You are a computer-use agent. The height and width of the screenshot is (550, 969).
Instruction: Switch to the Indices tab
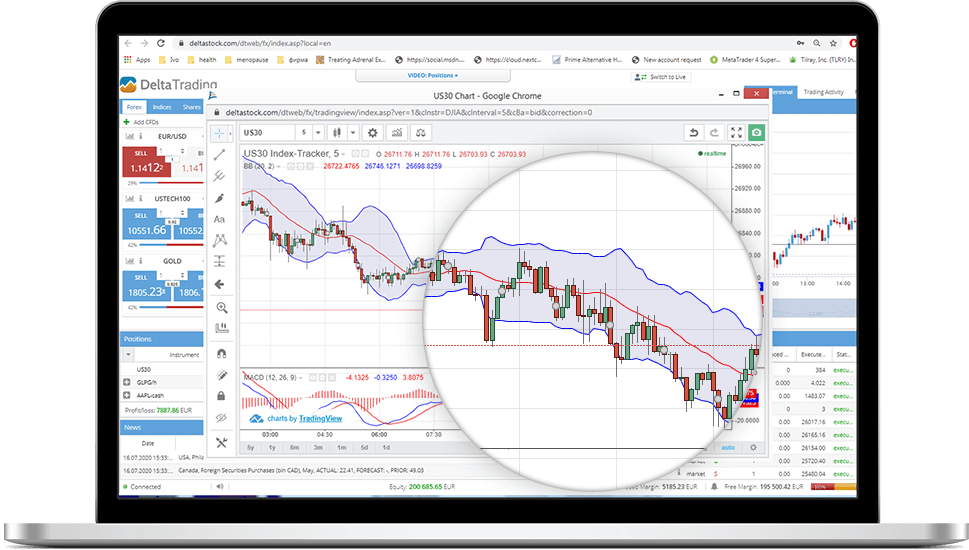tap(162, 107)
